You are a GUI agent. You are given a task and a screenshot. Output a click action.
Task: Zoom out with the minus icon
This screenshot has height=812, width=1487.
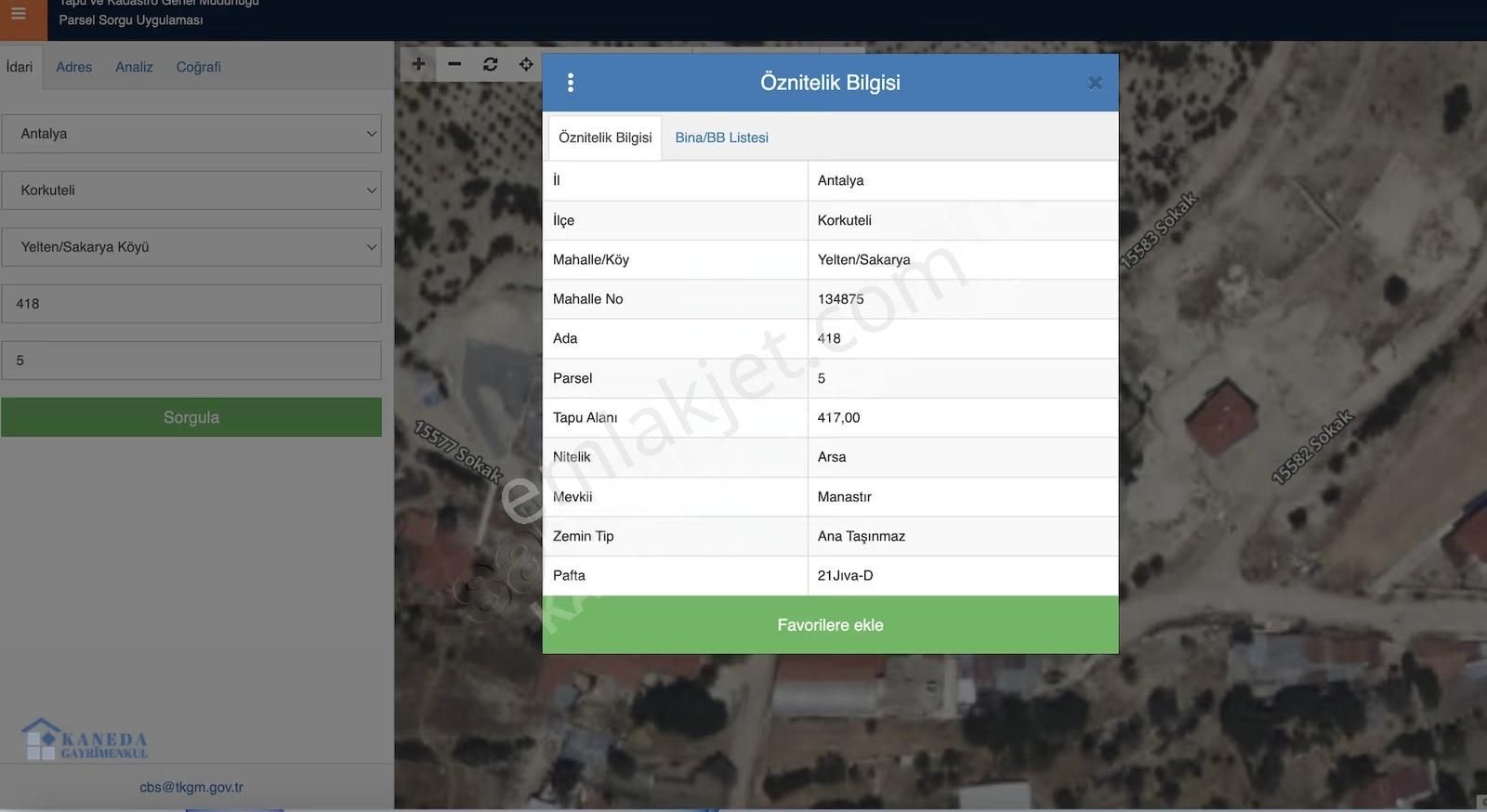(454, 64)
